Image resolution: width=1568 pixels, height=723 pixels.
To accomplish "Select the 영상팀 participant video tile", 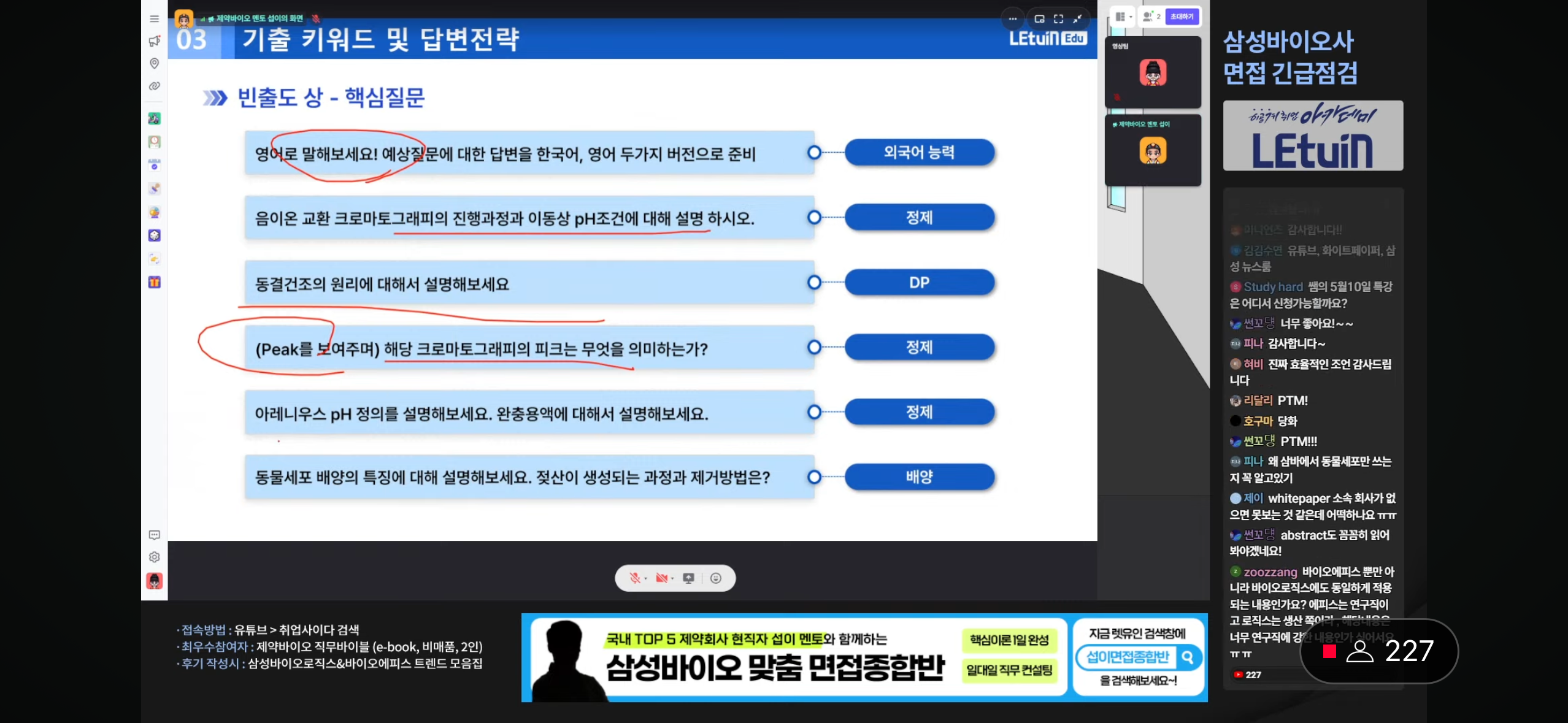I will point(1153,72).
